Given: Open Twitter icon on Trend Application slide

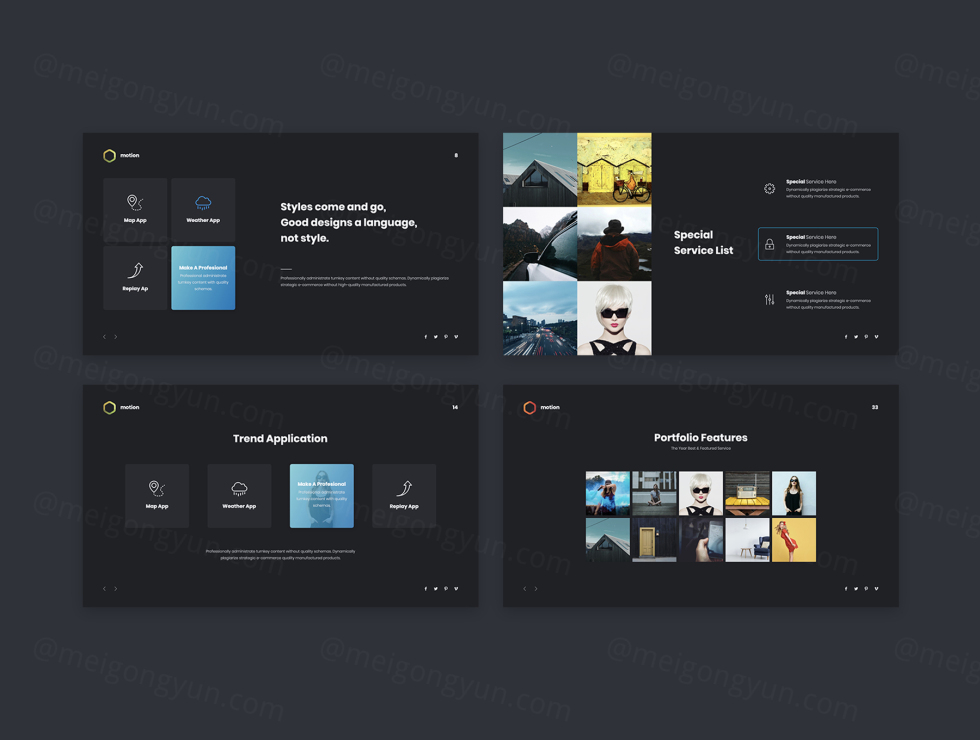Looking at the screenshot, I should point(436,589).
